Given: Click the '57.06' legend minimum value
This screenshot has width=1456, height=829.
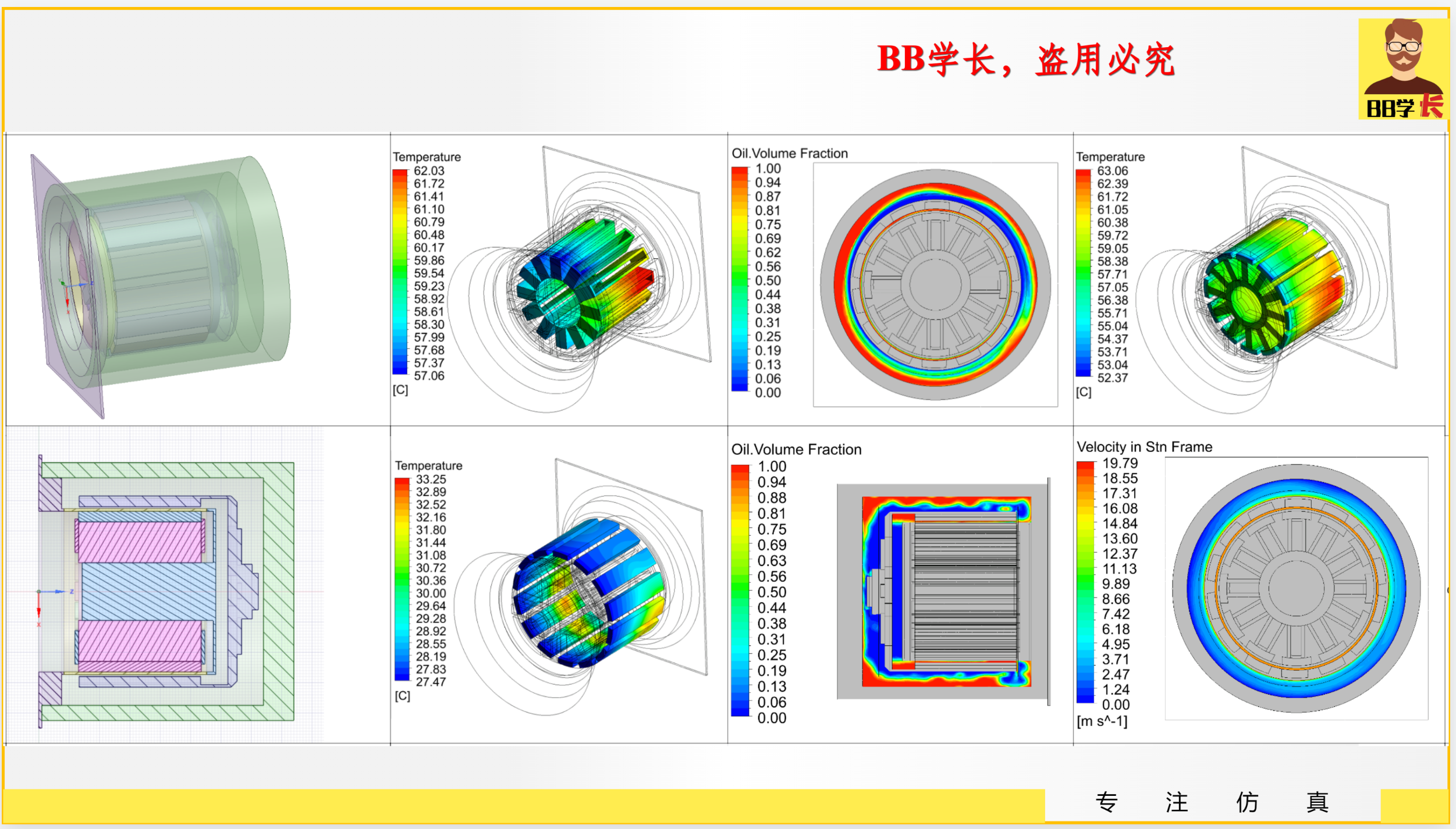Looking at the screenshot, I should [429, 376].
